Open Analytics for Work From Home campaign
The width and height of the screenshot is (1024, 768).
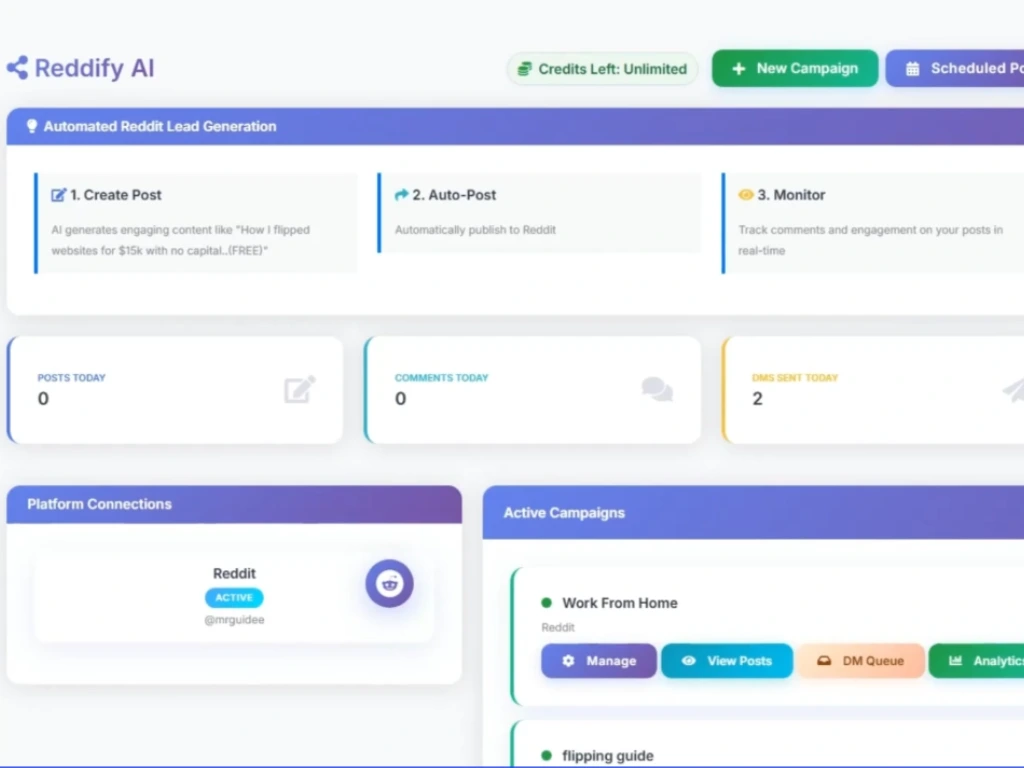point(977,661)
